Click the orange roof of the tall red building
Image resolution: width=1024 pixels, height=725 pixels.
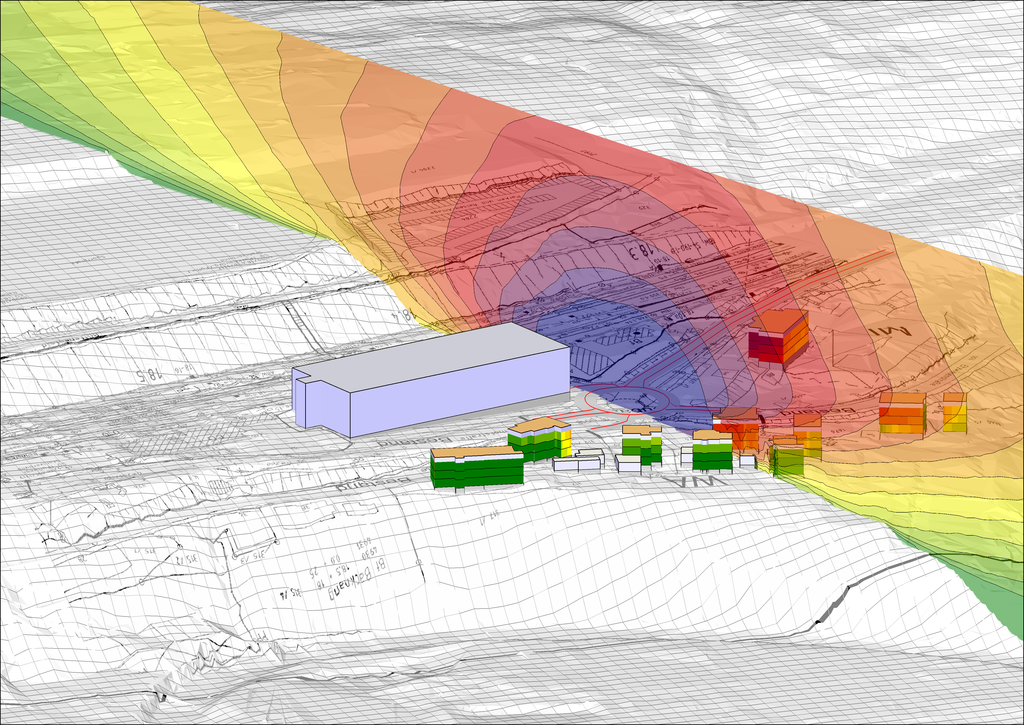[782, 319]
